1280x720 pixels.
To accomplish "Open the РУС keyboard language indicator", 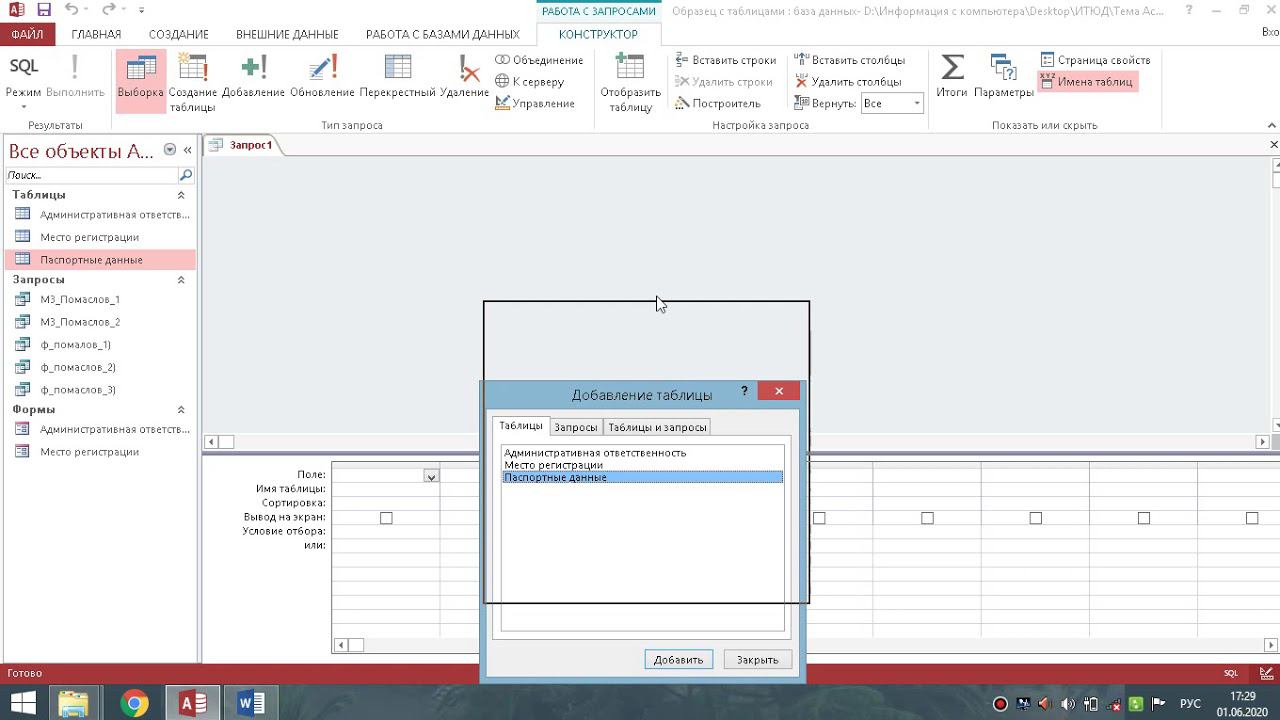I will point(1190,704).
